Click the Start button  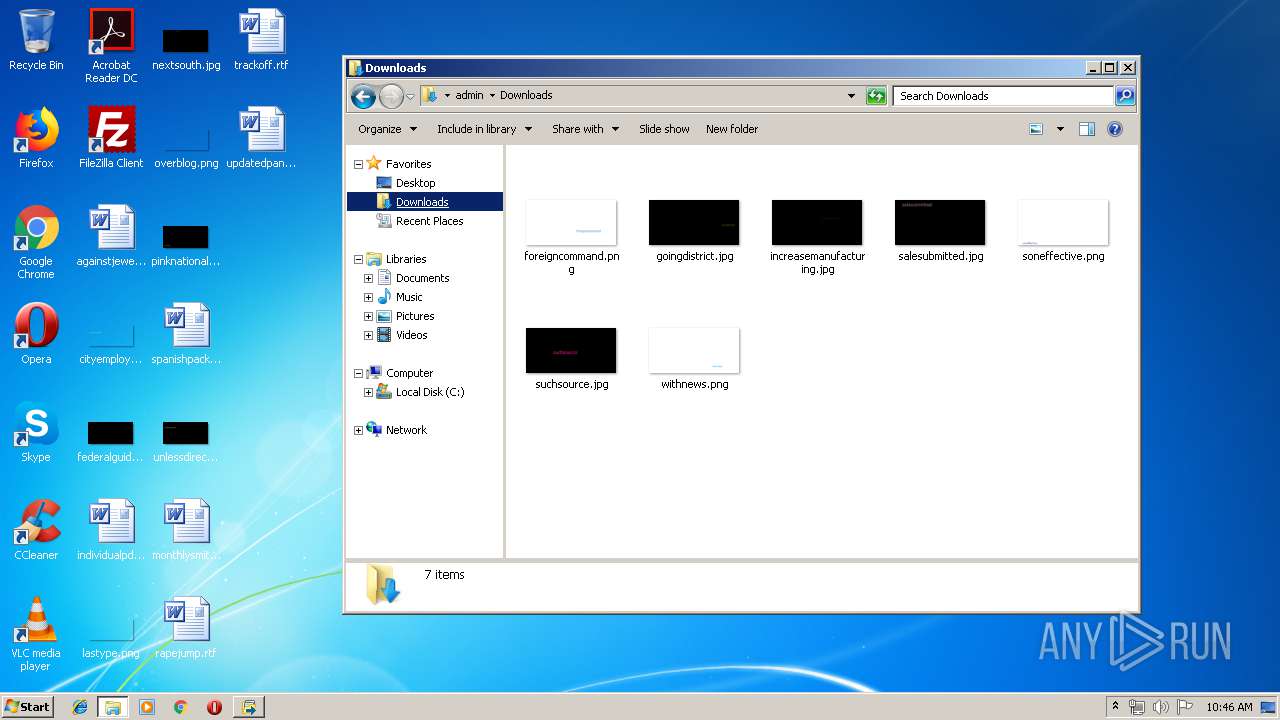tap(27, 706)
